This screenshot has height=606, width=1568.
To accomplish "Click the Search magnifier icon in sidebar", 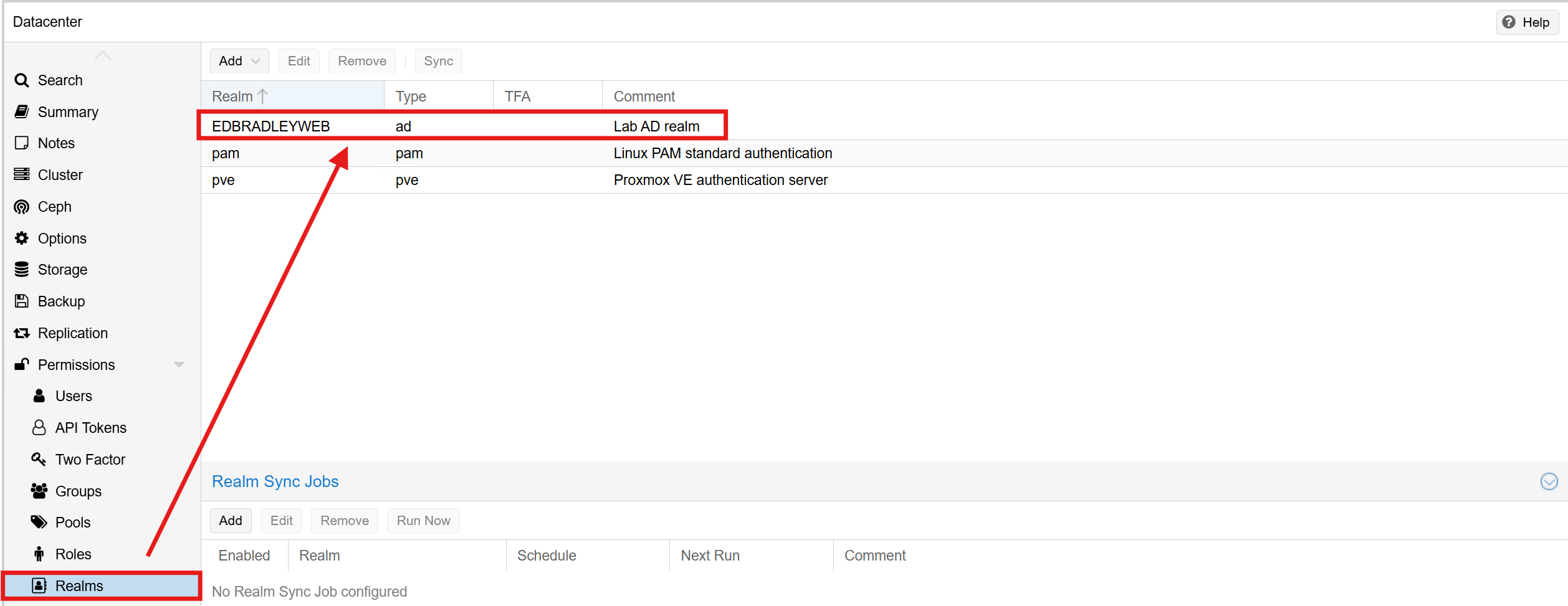I will (22, 80).
